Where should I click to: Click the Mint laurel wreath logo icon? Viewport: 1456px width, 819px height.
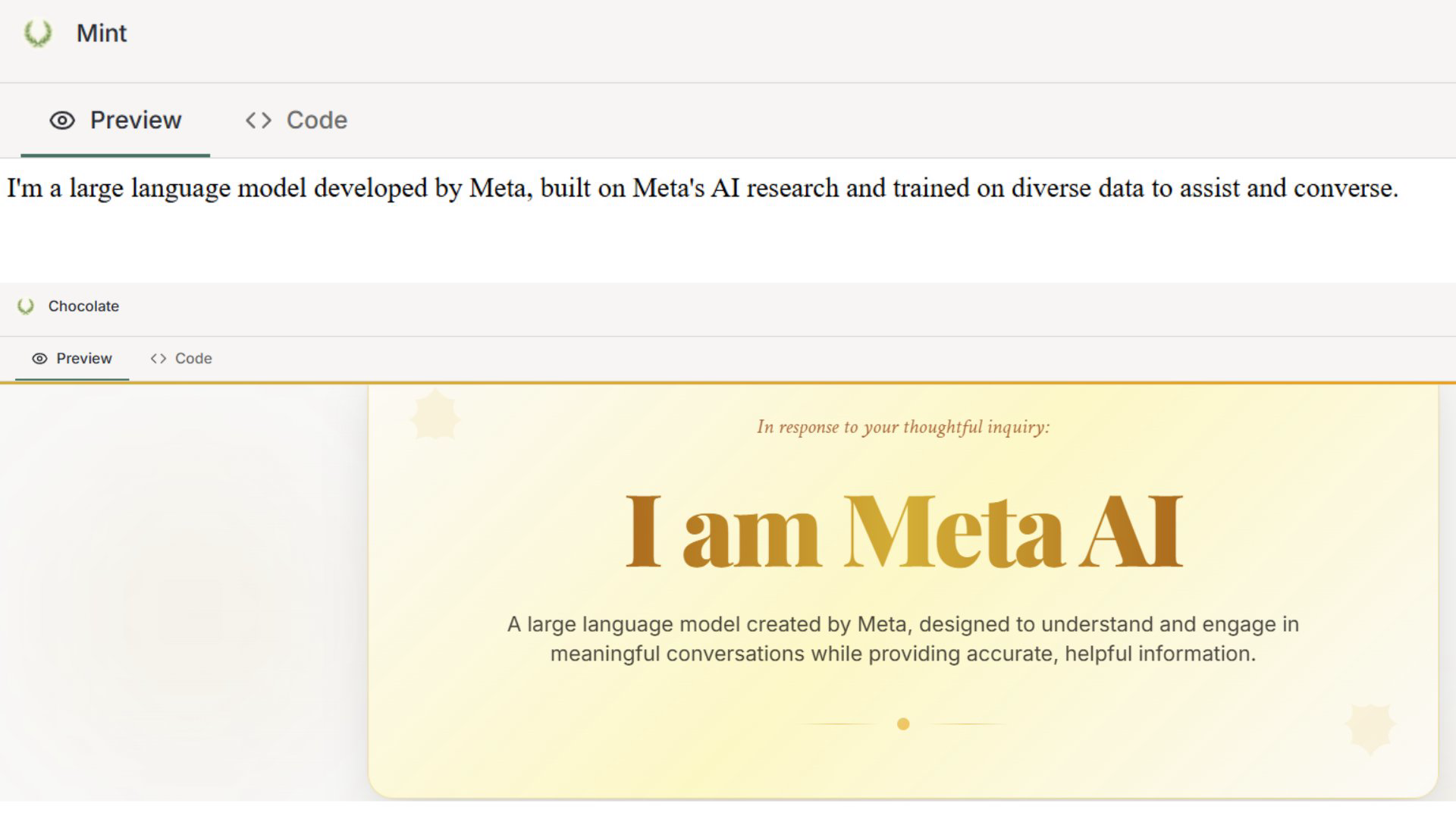[x=38, y=33]
